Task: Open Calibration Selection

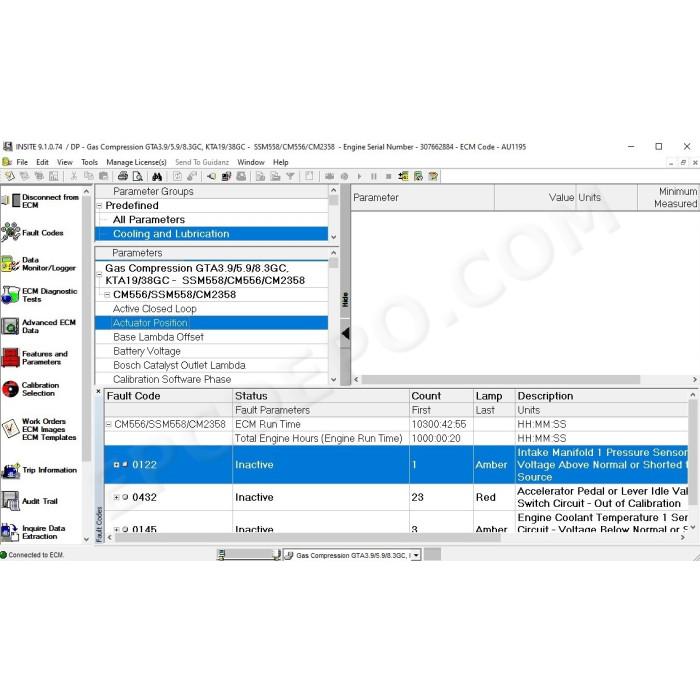Action: pyautogui.click(x=31, y=389)
